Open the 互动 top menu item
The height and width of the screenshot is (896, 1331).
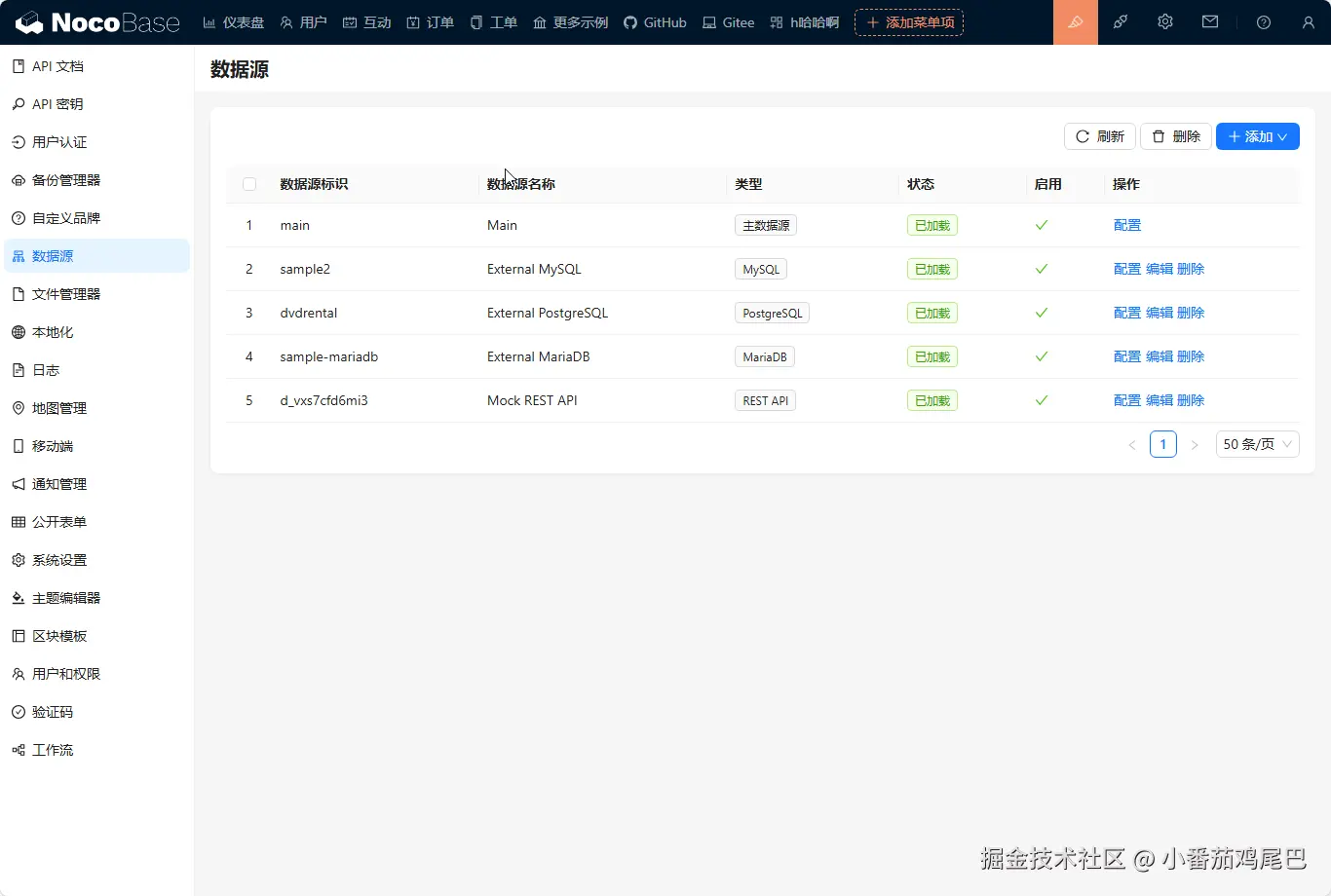click(367, 22)
